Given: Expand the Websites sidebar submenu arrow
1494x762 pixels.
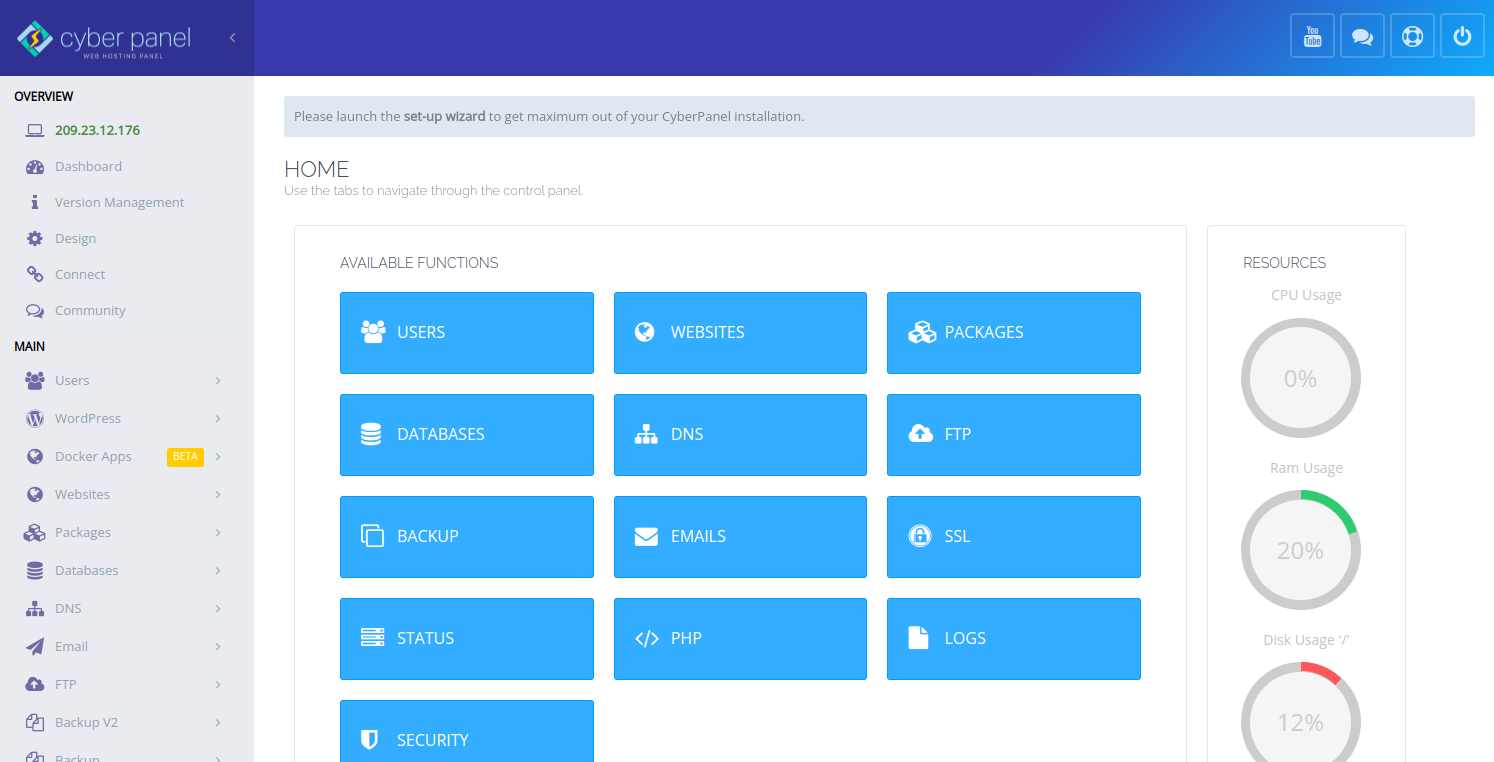Looking at the screenshot, I should (x=218, y=495).
